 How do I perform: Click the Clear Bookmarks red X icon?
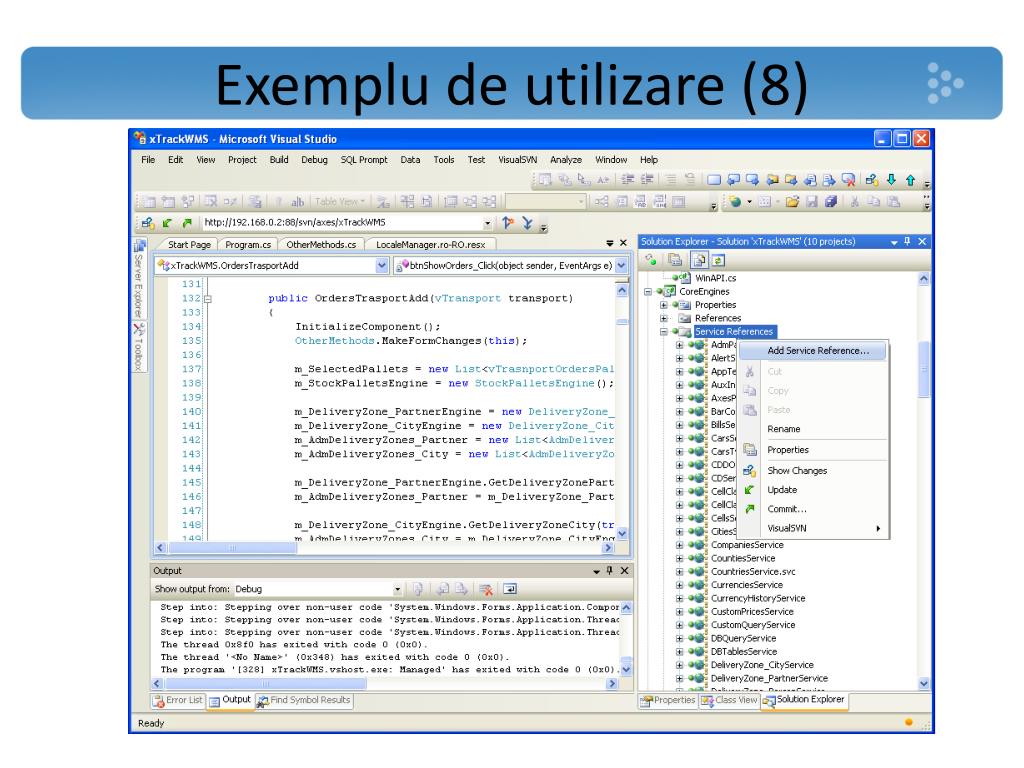pos(848,179)
